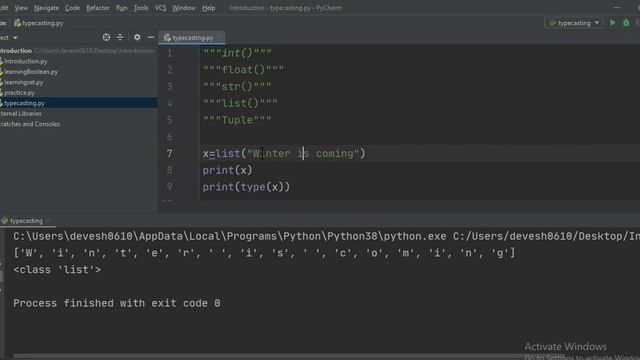Click the <class 'list'> output line

57,270
